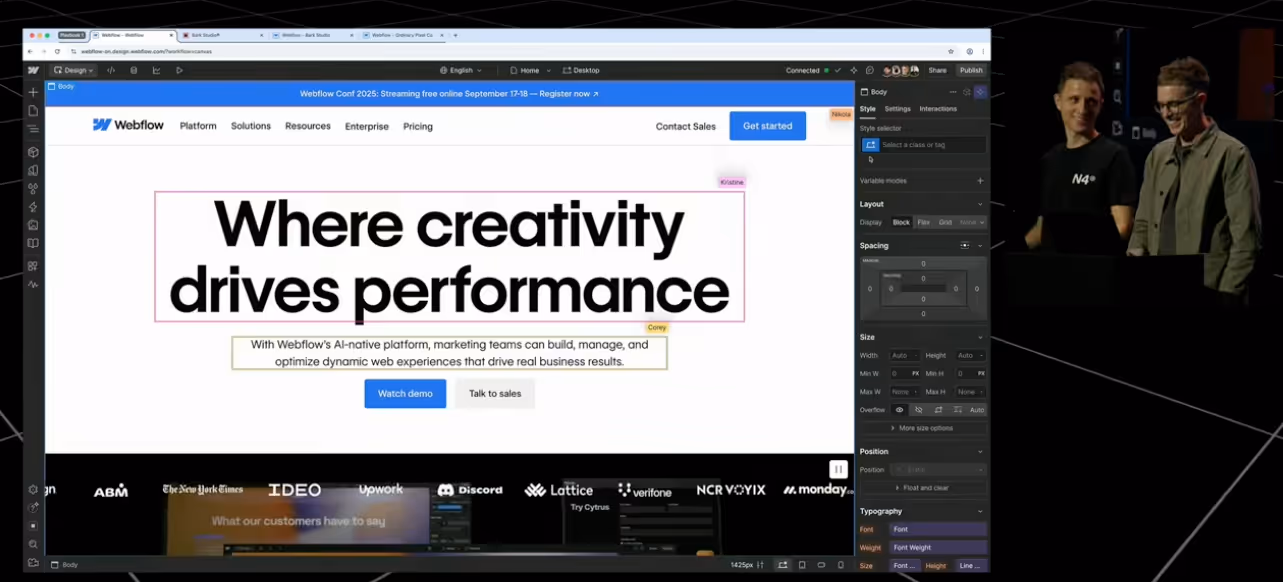The width and height of the screenshot is (1283, 582).
Task: Pause the logo marquee animation
Action: click(x=838, y=469)
